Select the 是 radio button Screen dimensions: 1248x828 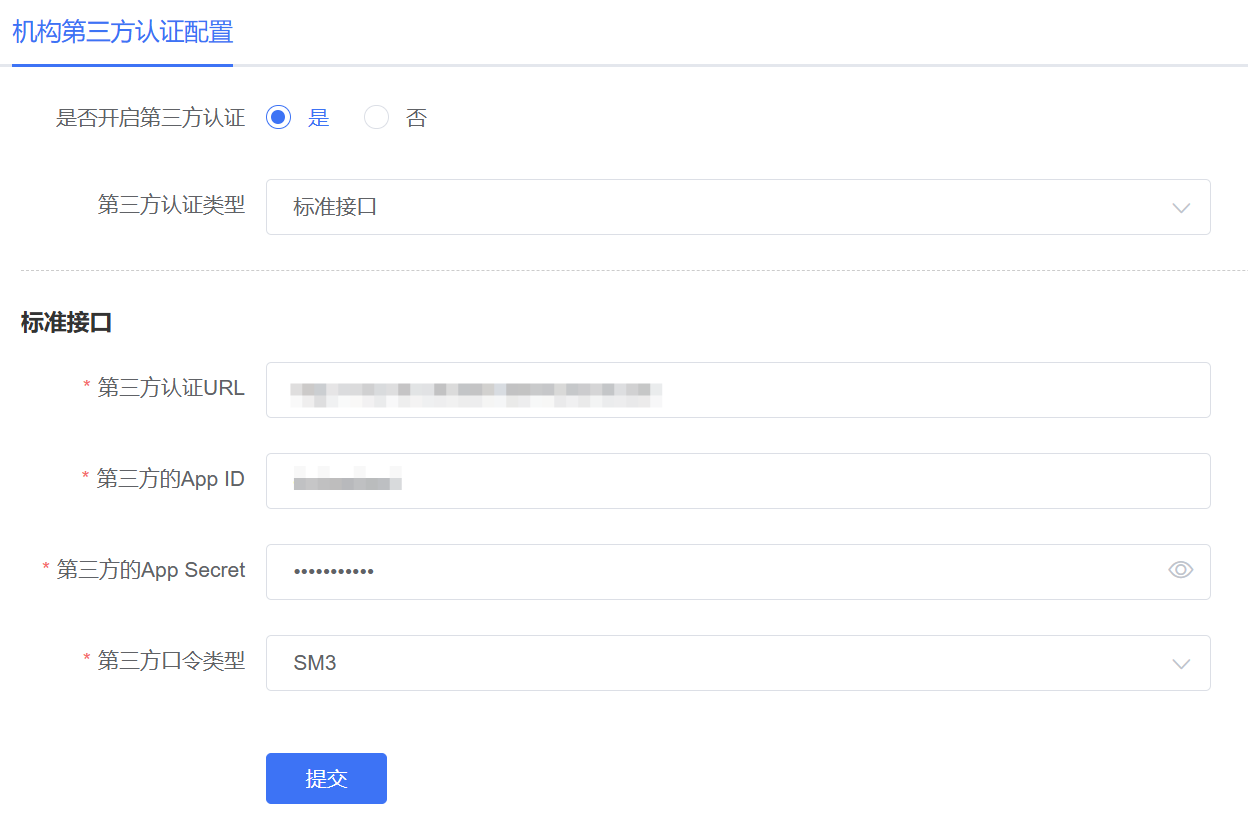[279, 117]
